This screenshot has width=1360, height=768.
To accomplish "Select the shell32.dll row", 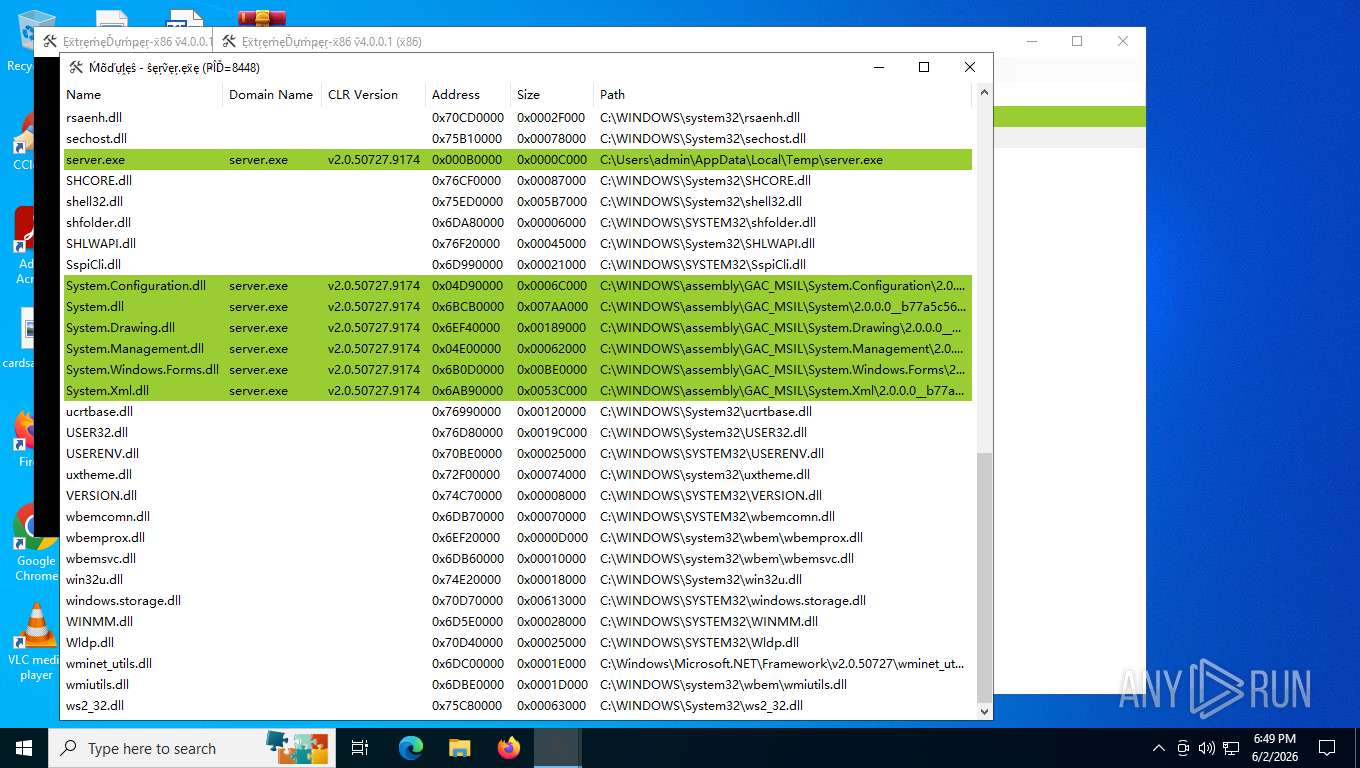I will click(x=517, y=202).
